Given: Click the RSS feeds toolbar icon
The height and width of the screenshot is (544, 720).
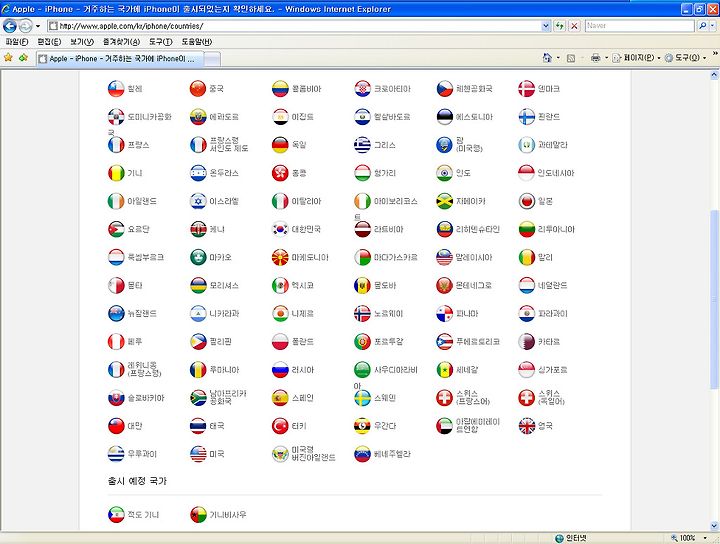Looking at the screenshot, I should coord(570,58).
